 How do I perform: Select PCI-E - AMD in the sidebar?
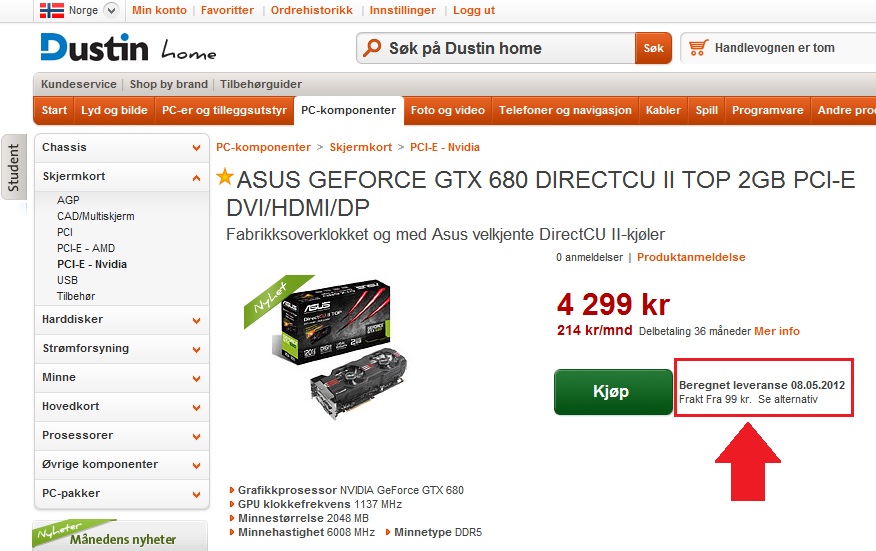85,248
